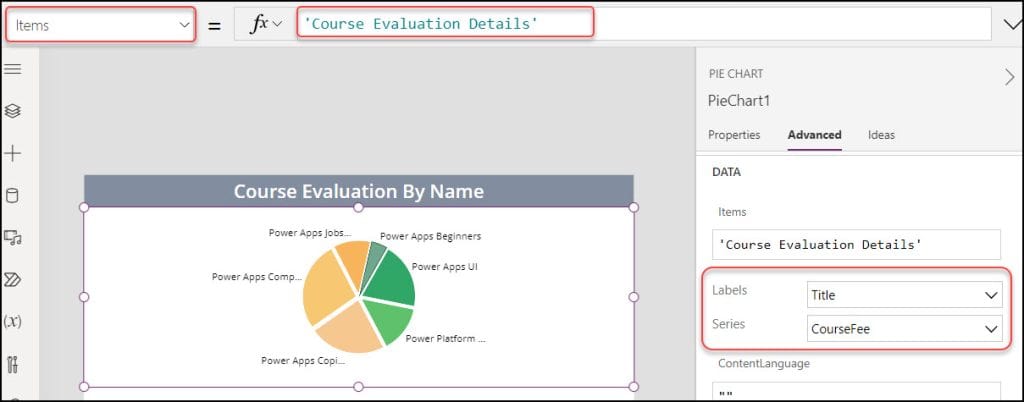Open the Variables (x) icon
Screen dimensions: 1024x402
click(12, 321)
